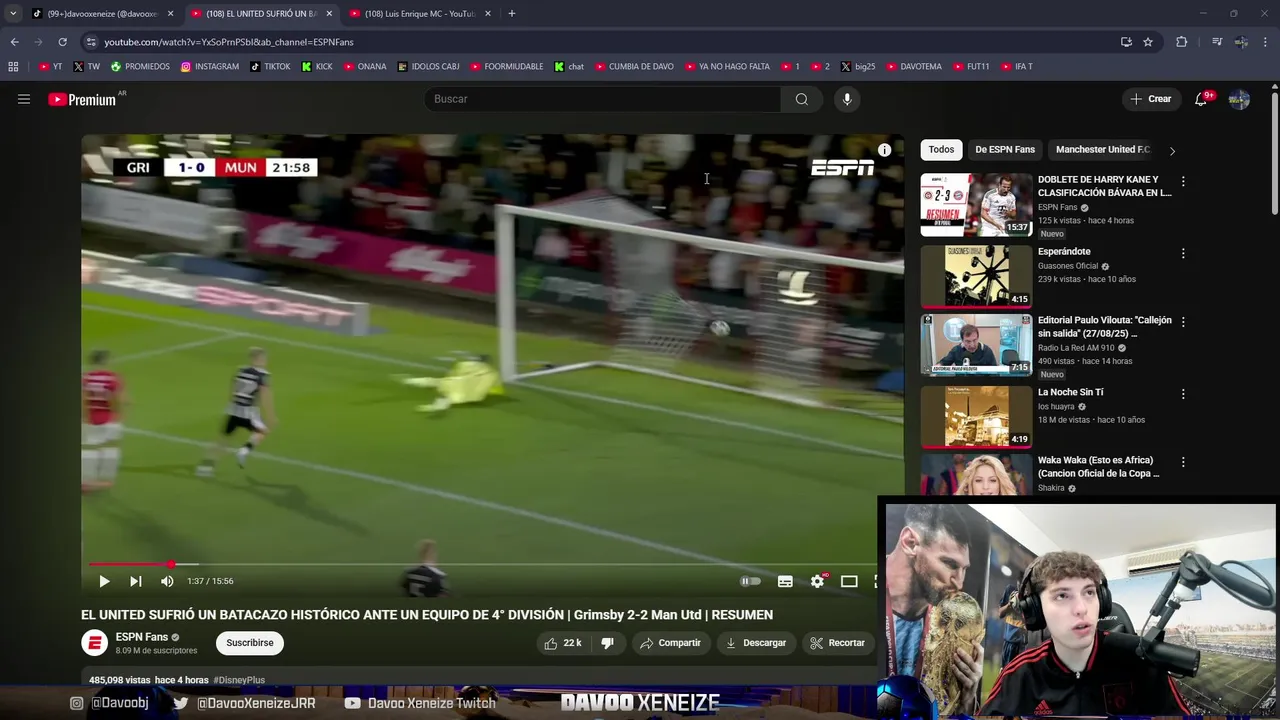
Task: Seek on the video progress bar
Action: tap(484, 565)
